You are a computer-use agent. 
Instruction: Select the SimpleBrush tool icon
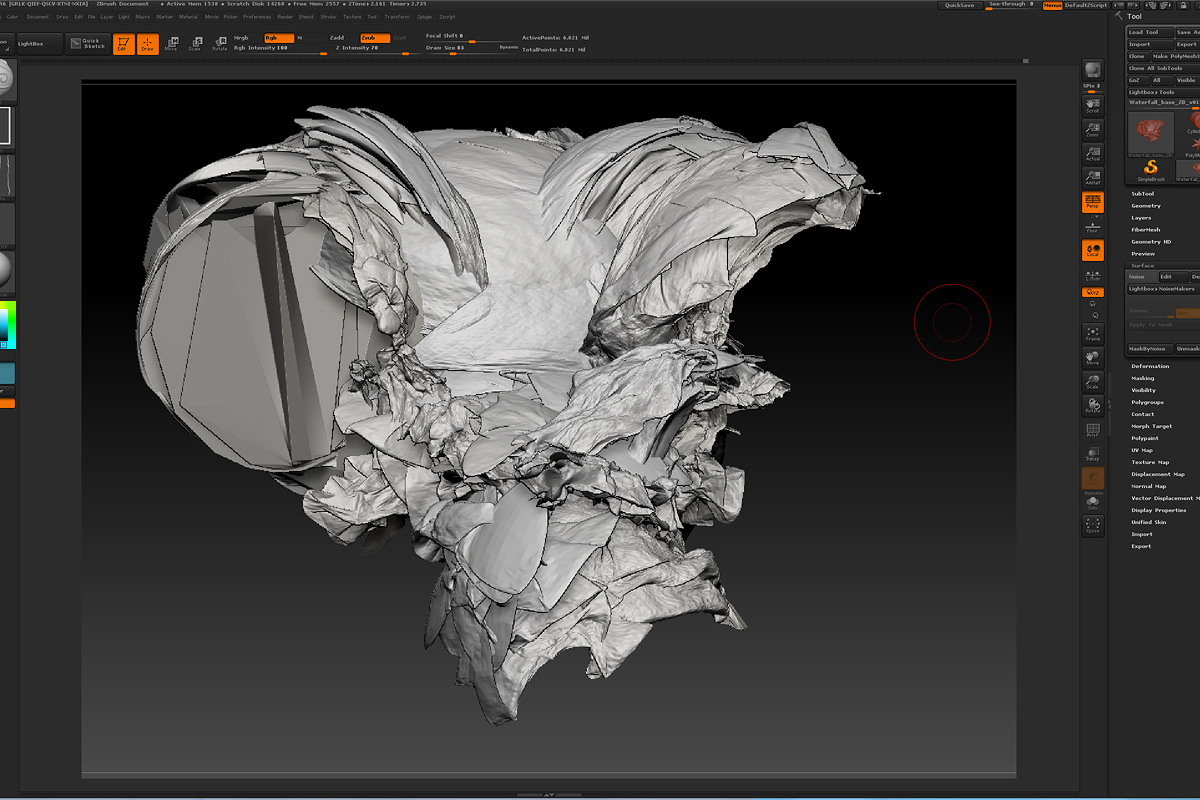point(1151,169)
